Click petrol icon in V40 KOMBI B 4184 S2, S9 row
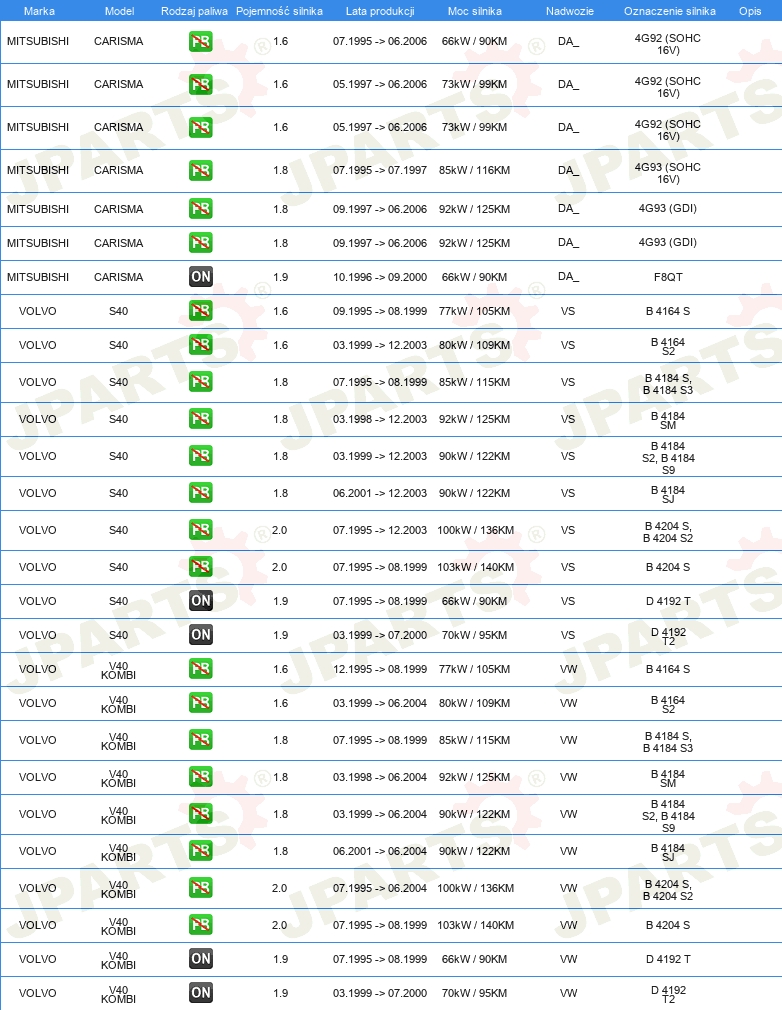Viewport: 782px width, 1010px height. pyautogui.click(x=201, y=814)
